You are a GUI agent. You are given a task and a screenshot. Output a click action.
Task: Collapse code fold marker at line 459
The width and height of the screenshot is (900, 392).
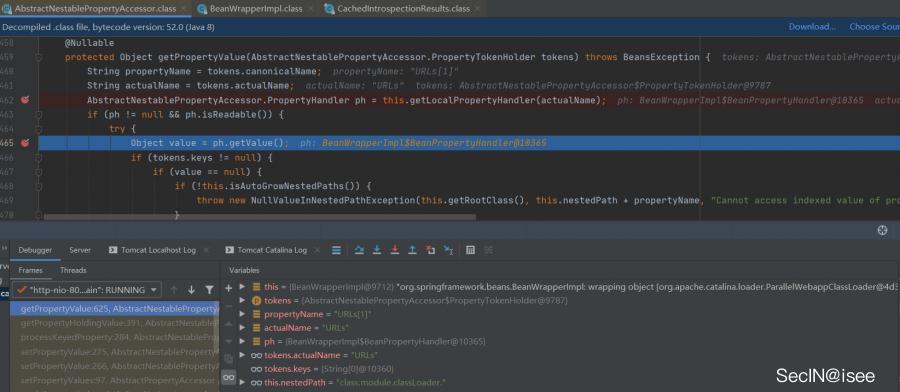38,57
